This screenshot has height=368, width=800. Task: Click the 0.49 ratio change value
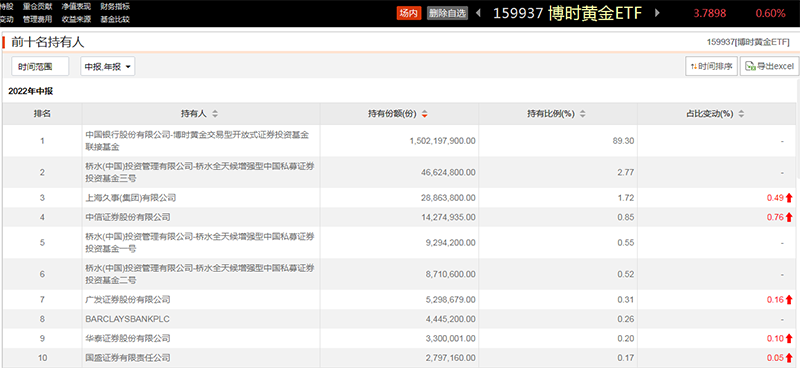click(x=775, y=198)
